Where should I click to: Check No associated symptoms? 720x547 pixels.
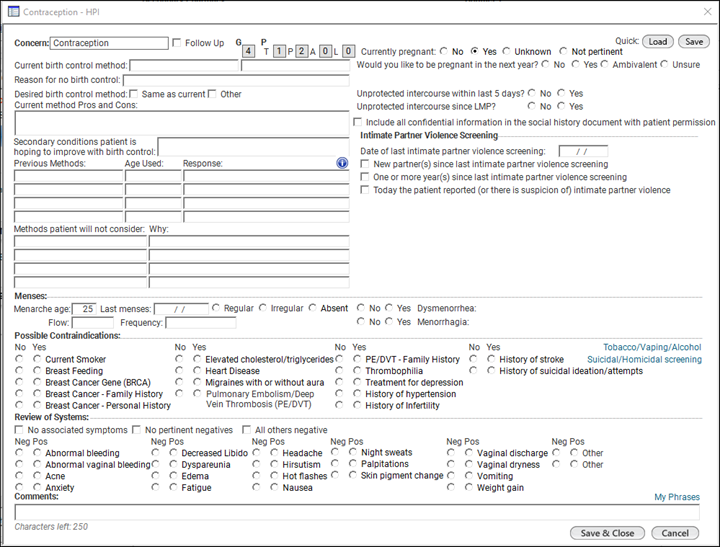(19, 430)
